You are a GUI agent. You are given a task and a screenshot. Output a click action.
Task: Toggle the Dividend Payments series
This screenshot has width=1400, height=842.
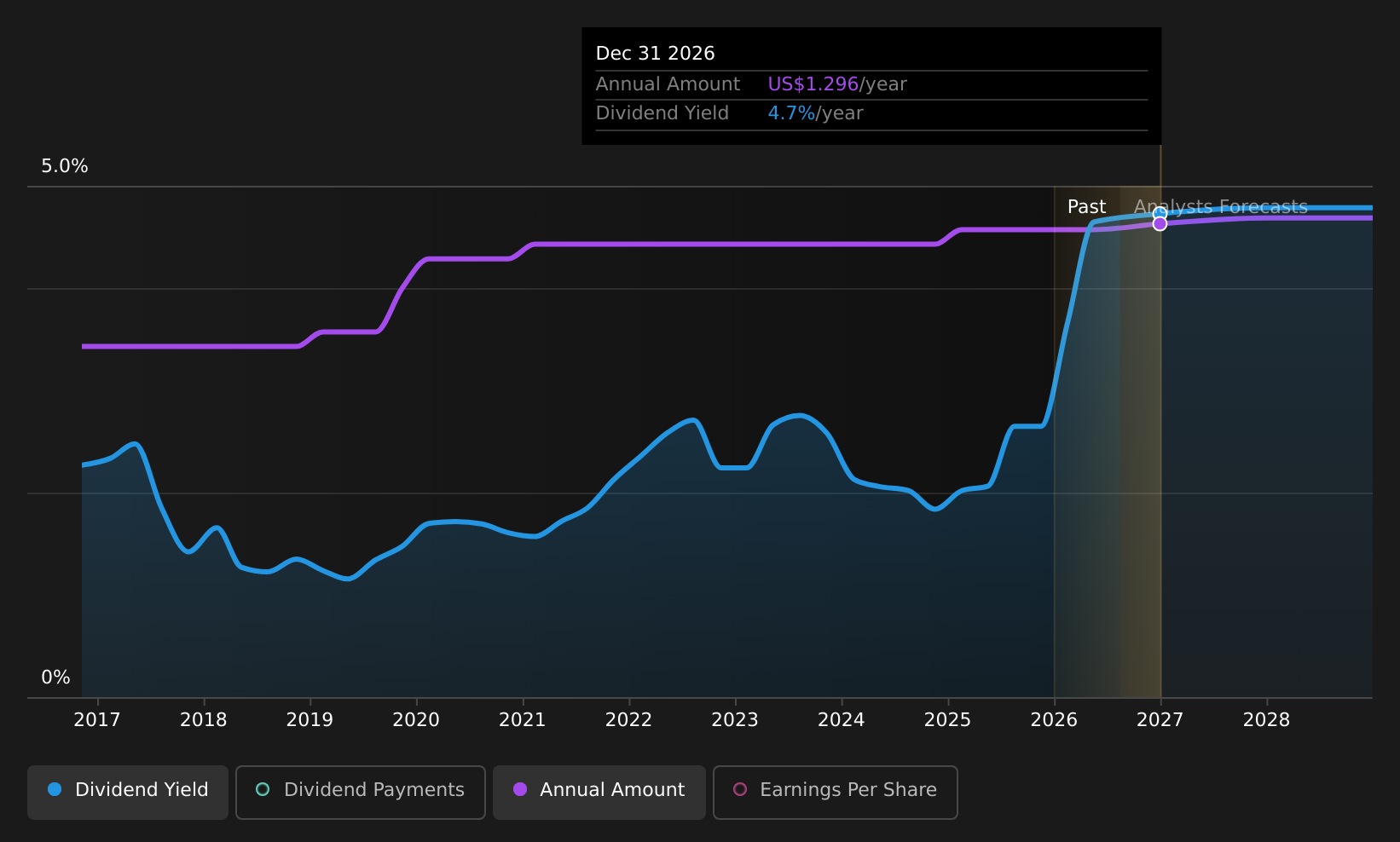click(x=361, y=792)
